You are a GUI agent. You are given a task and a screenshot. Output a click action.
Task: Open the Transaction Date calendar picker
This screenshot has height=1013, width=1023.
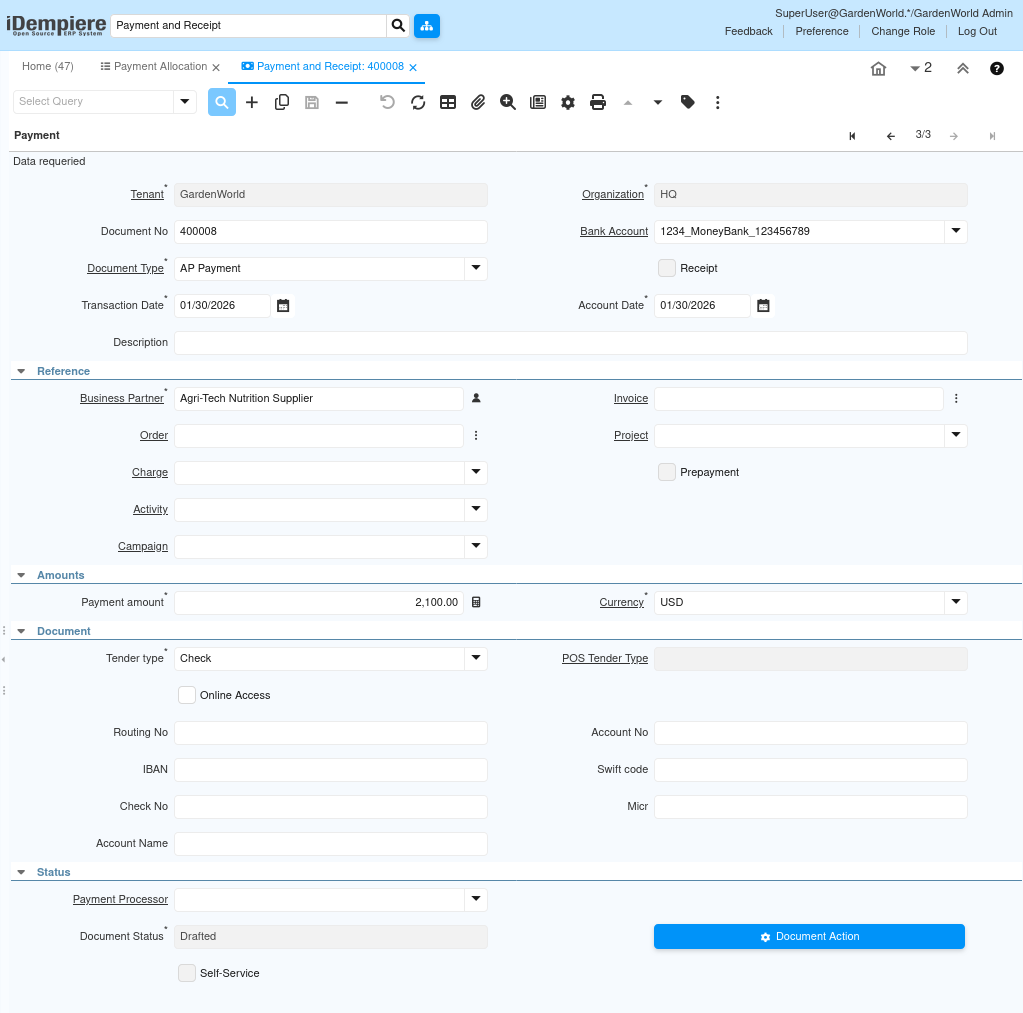pos(283,305)
